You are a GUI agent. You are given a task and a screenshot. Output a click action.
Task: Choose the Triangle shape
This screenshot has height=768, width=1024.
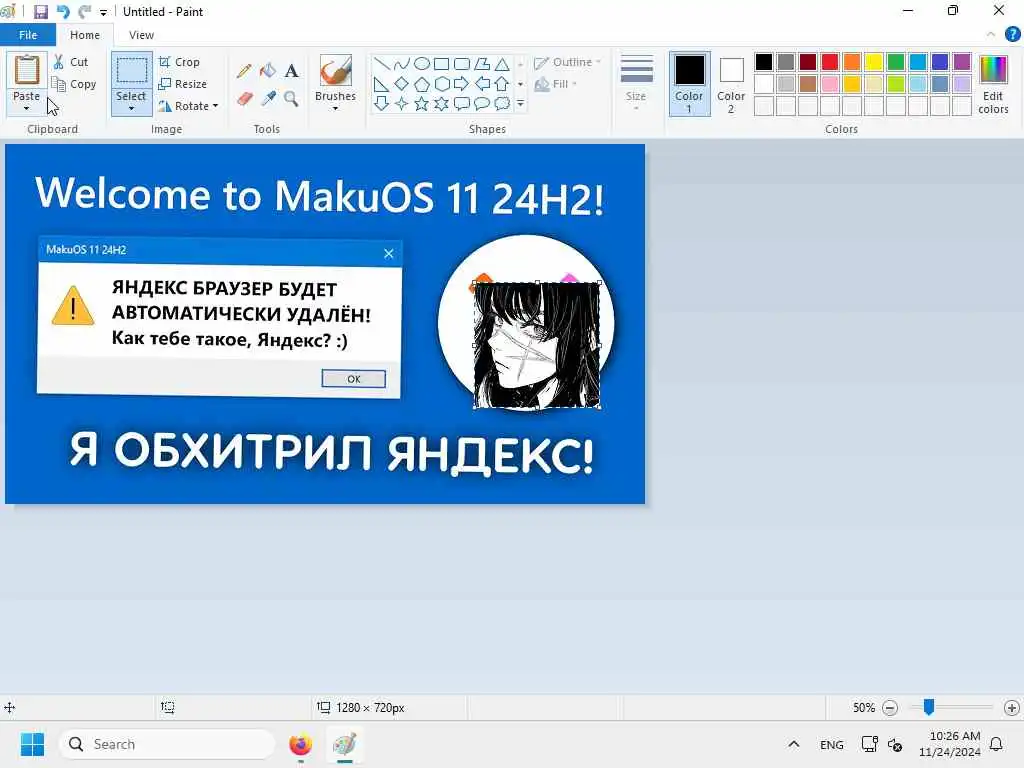pyautogui.click(x=502, y=63)
